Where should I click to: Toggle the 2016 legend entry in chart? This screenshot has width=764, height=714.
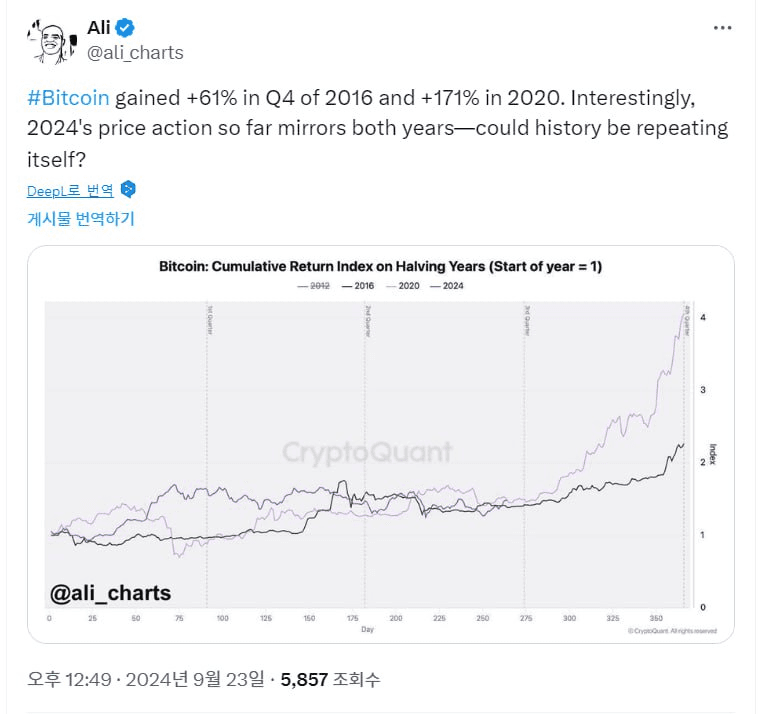tap(358, 286)
